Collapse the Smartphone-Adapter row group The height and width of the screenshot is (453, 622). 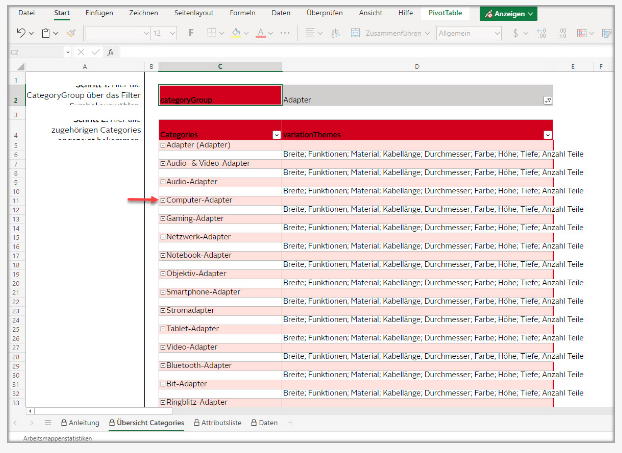(163, 292)
